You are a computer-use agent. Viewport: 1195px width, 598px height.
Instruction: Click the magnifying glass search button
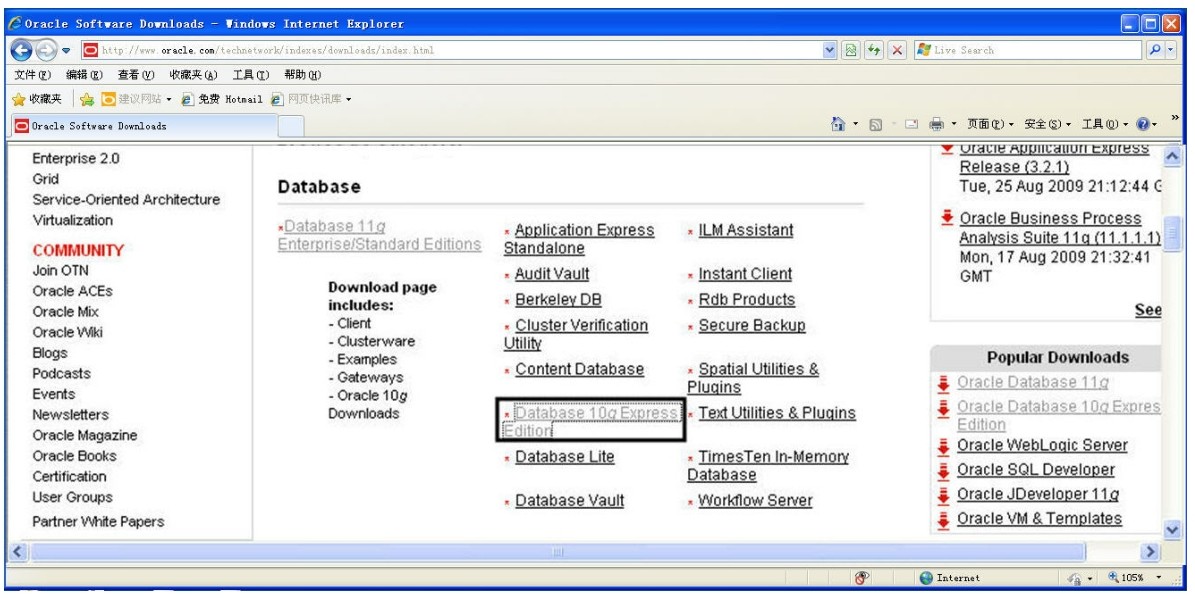pyautogui.click(x=1155, y=50)
